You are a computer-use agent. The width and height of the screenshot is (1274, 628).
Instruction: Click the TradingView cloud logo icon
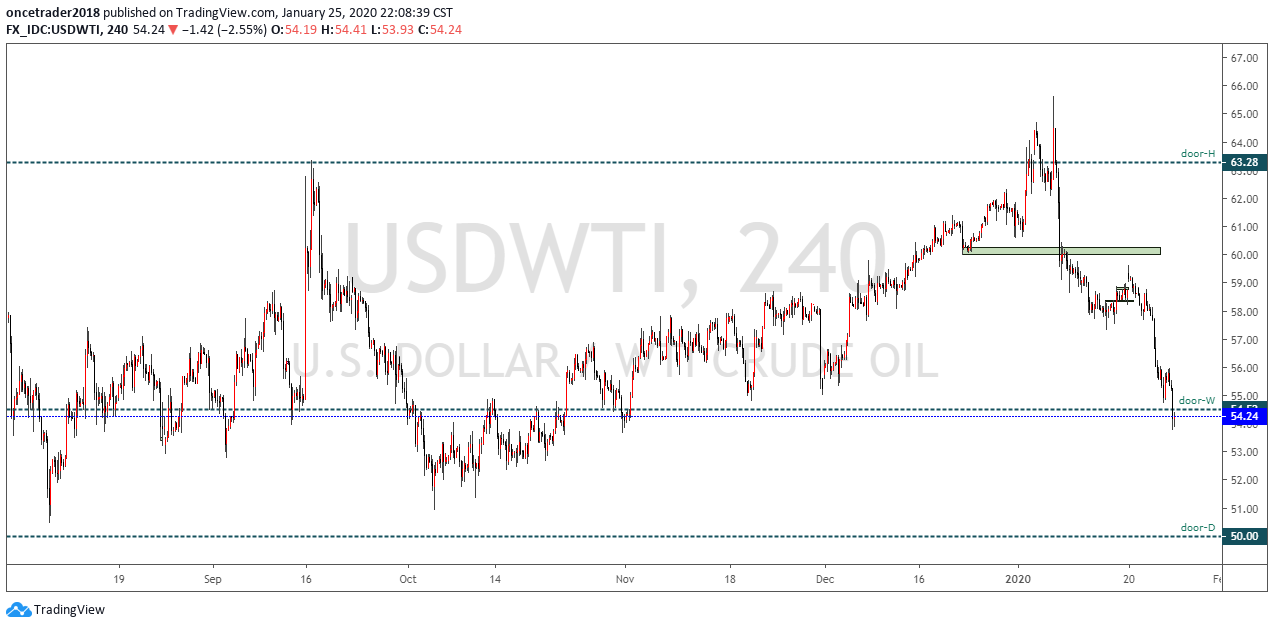coord(18,609)
